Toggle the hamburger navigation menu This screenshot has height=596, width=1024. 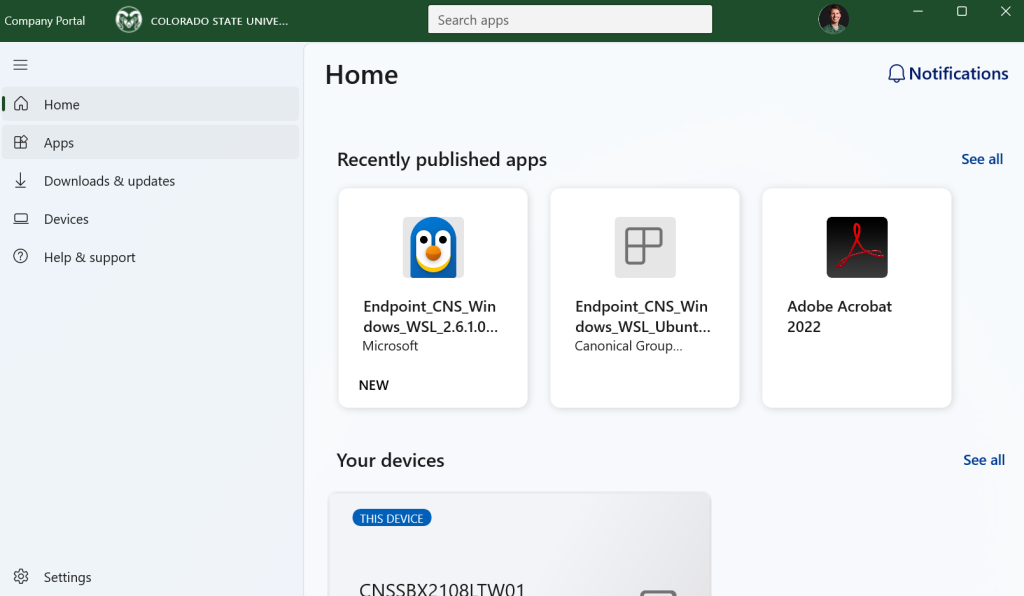pos(20,65)
